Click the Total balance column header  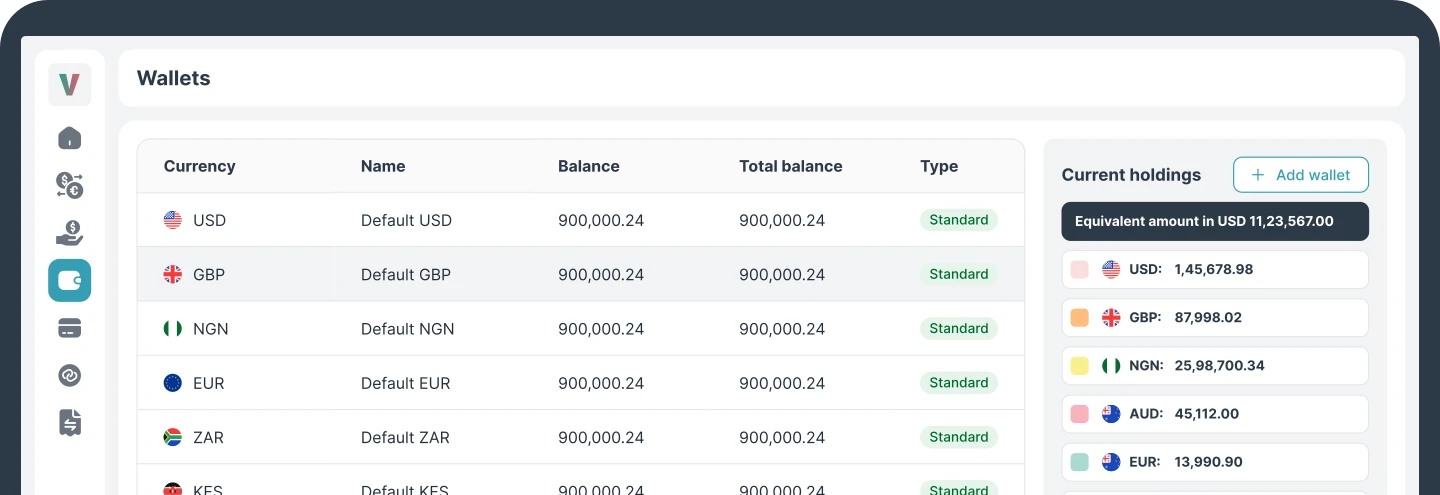click(x=791, y=166)
